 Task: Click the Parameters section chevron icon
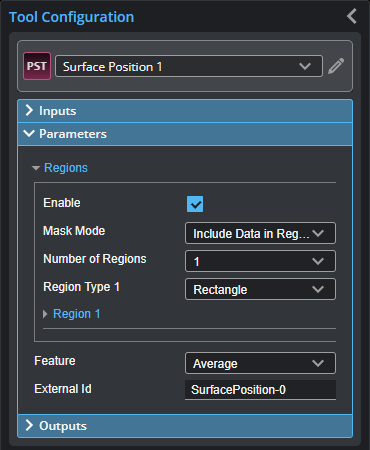(x=29, y=134)
